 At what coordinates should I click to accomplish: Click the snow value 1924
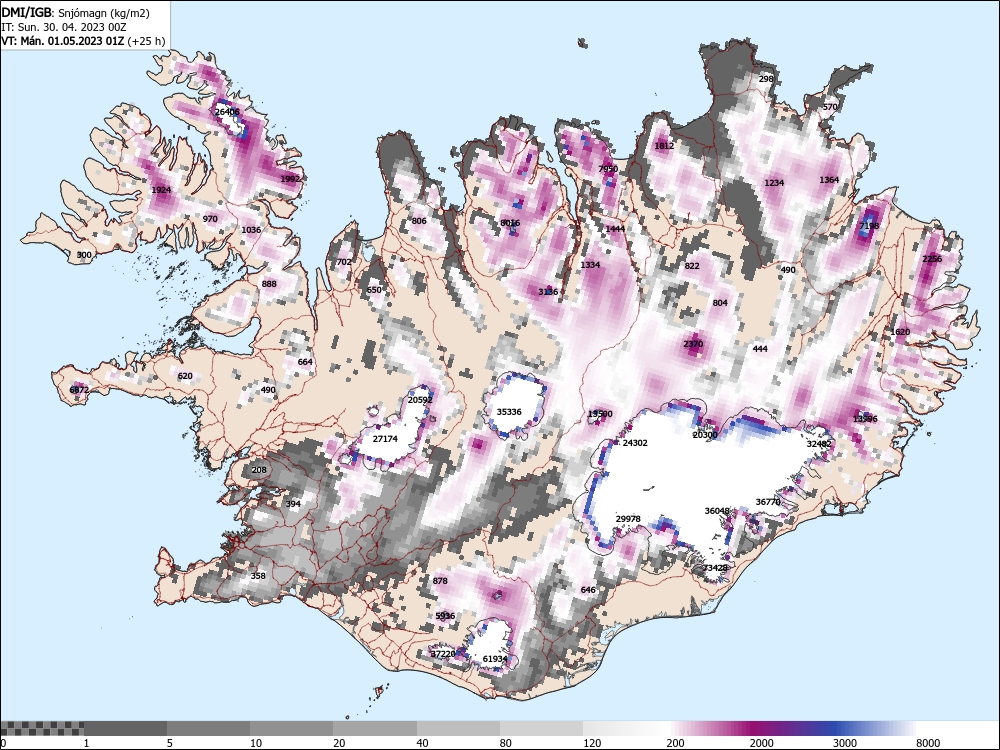click(161, 190)
